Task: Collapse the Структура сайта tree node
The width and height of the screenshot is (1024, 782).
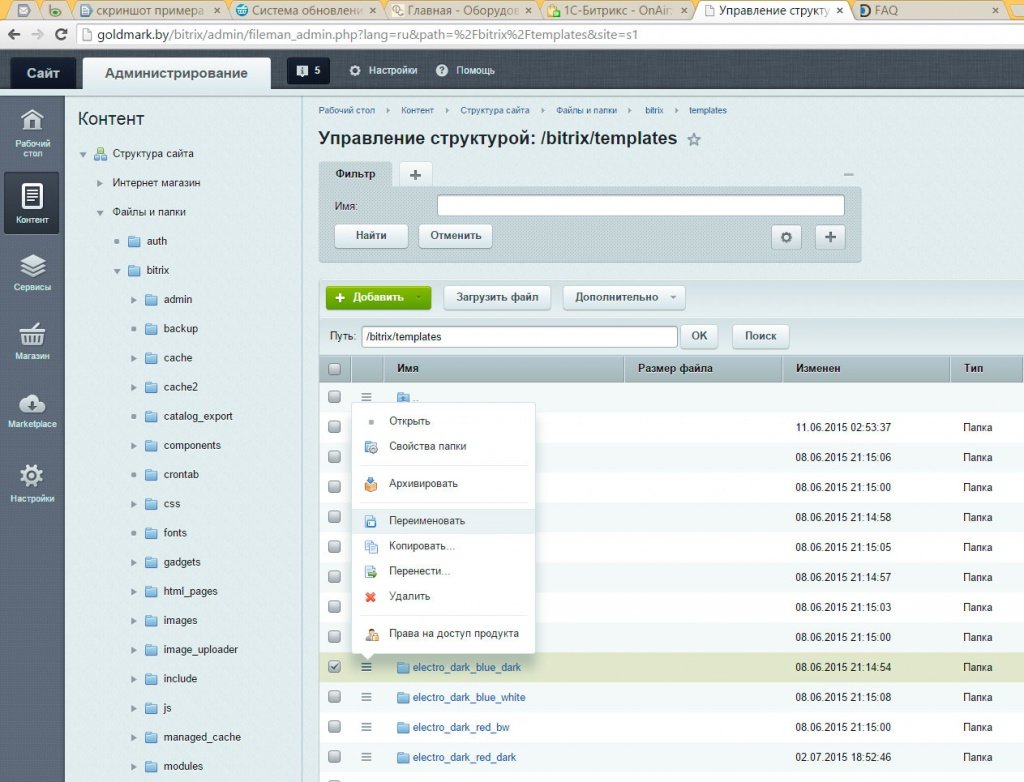Action: (x=83, y=154)
